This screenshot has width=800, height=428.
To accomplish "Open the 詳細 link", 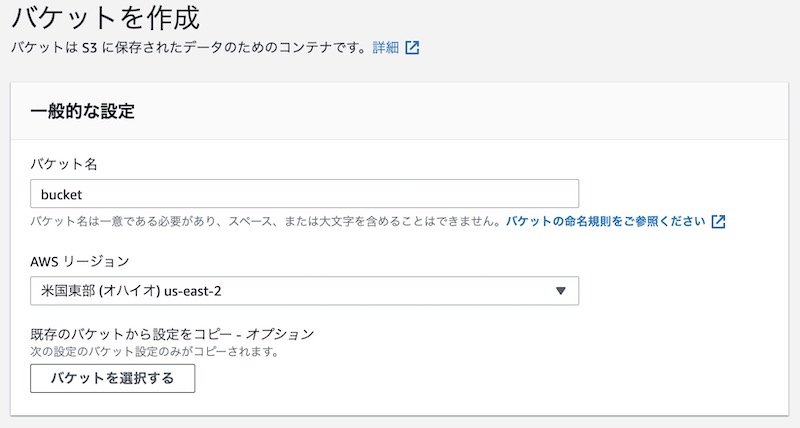I will pyautogui.click(x=385, y=48).
